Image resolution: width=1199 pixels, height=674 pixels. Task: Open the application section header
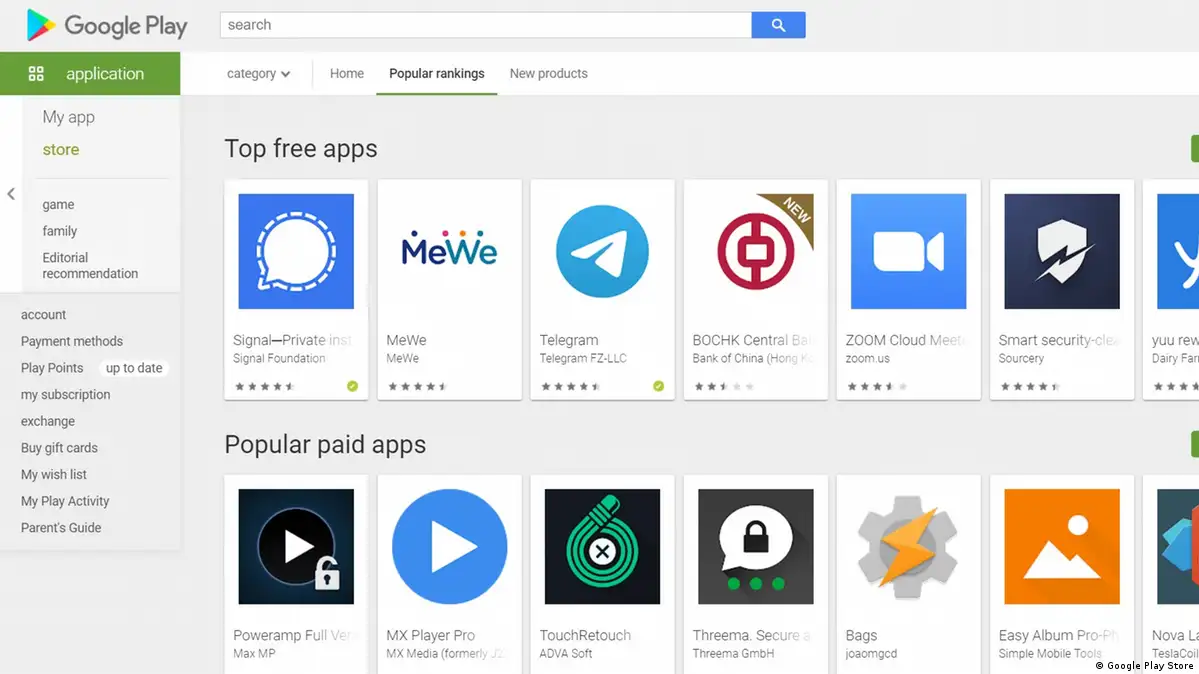click(90, 73)
